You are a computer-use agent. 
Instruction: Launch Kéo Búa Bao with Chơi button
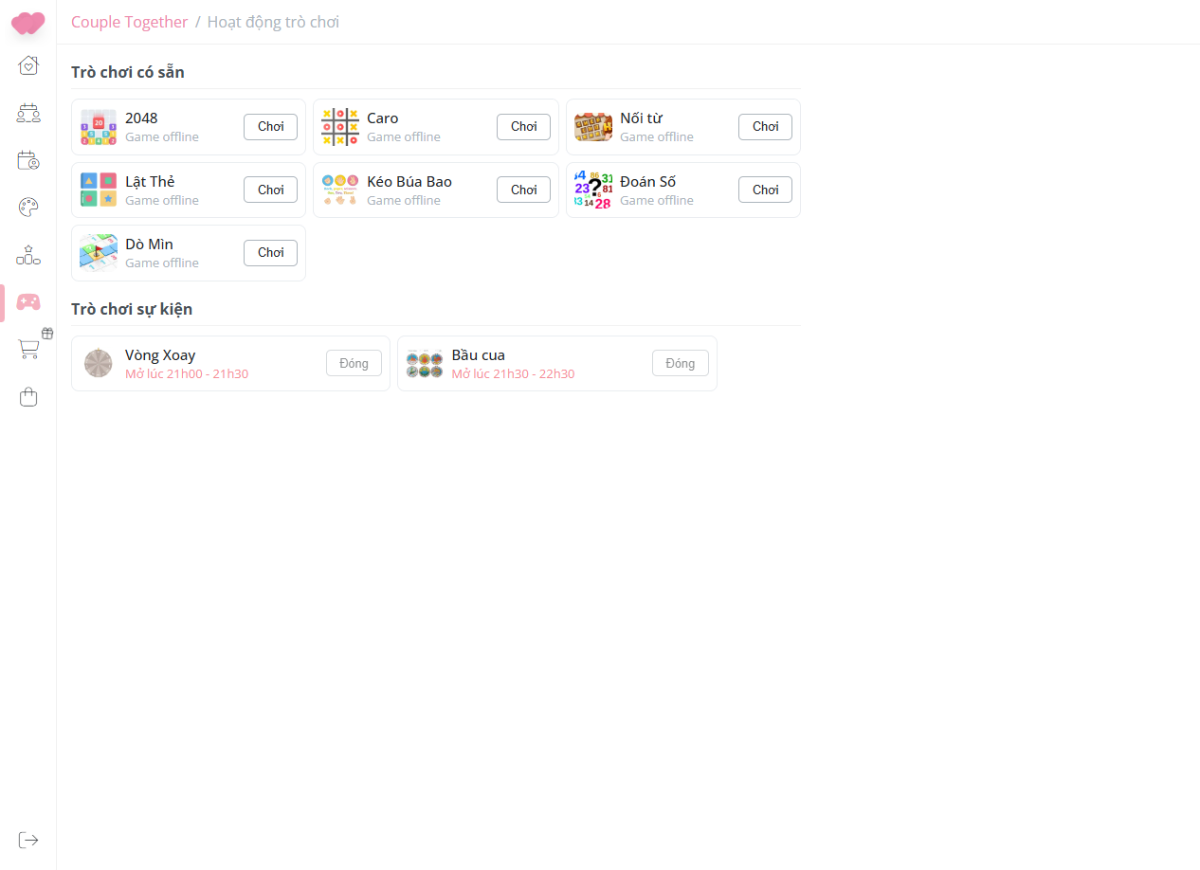[523, 190]
